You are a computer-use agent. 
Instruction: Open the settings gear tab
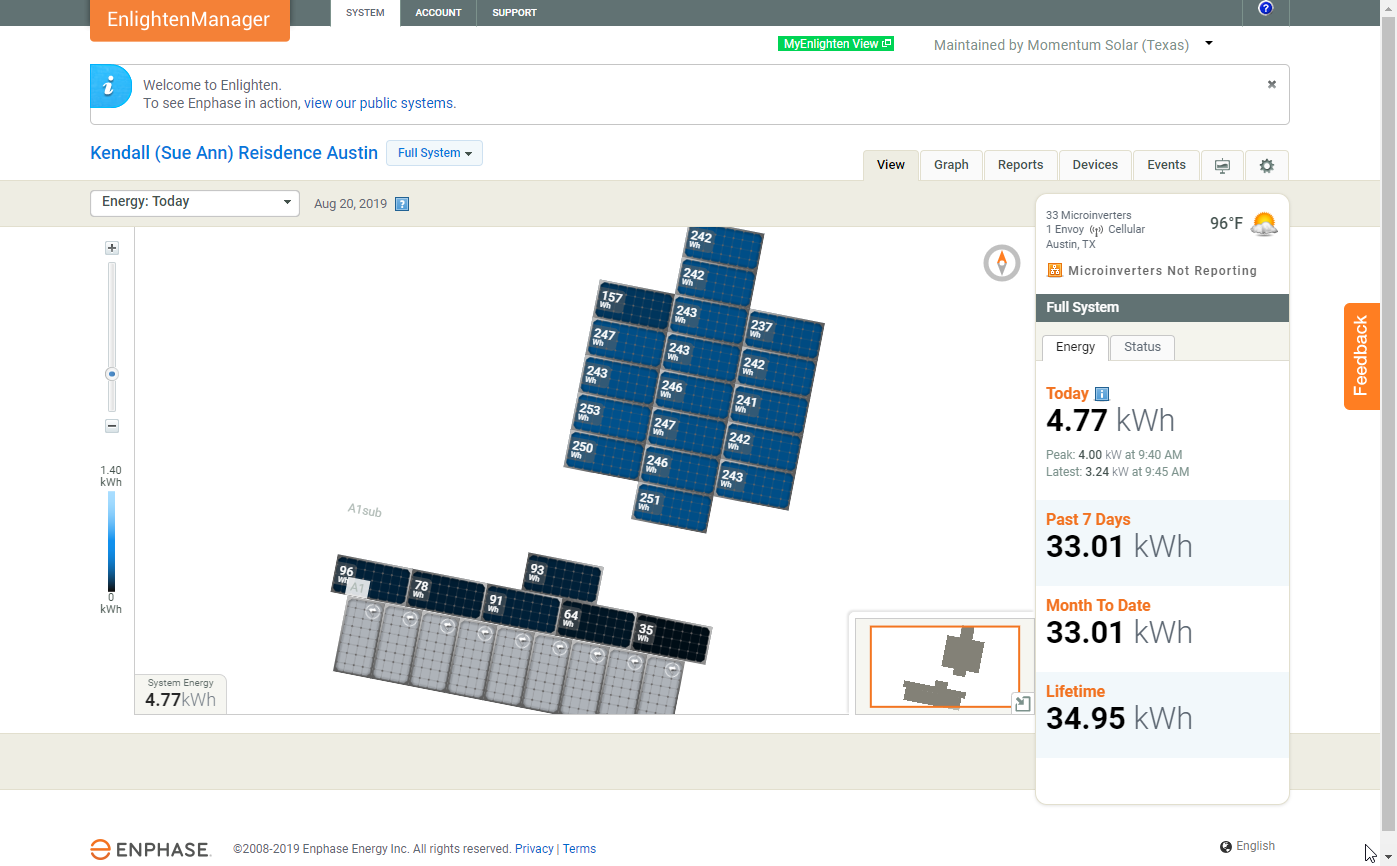tap(1266, 166)
